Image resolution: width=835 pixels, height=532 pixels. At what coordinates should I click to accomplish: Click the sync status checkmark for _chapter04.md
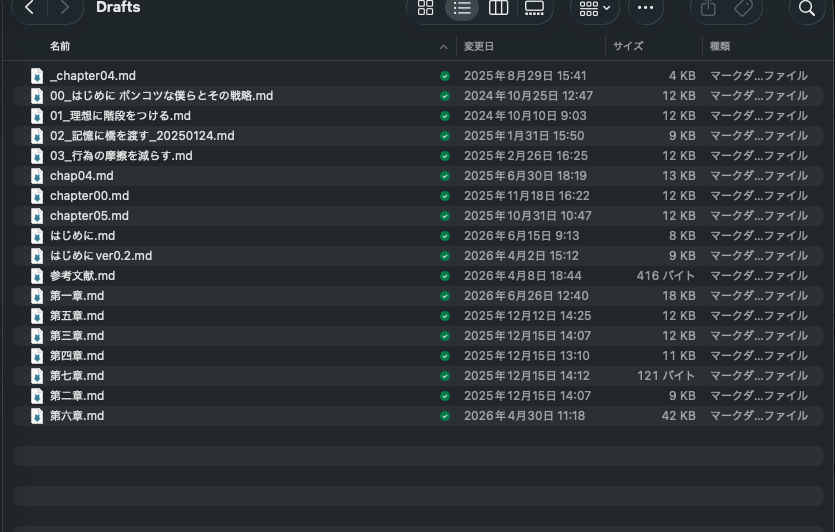coord(445,76)
